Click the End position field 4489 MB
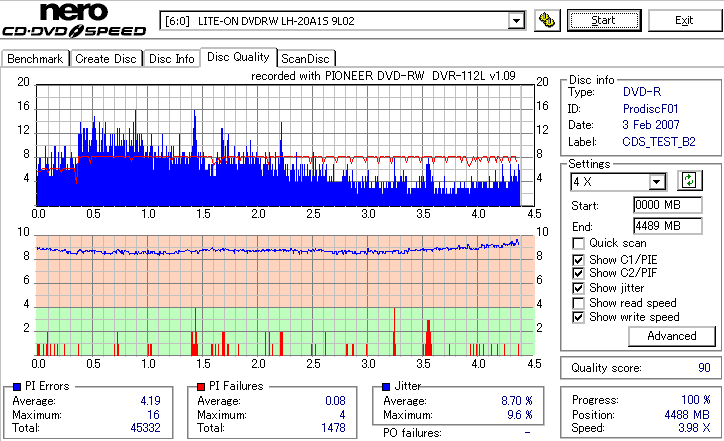724x441 pixels. 668,226
